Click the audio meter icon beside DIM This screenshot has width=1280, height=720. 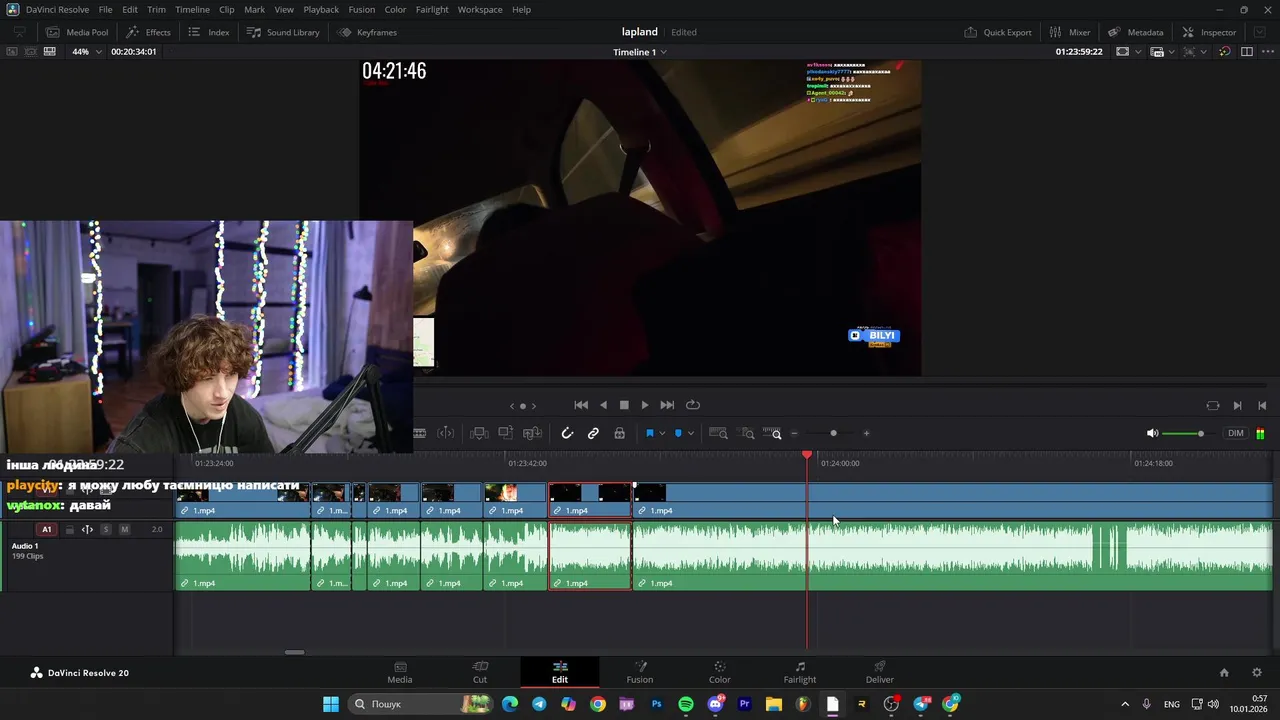pos(1260,433)
